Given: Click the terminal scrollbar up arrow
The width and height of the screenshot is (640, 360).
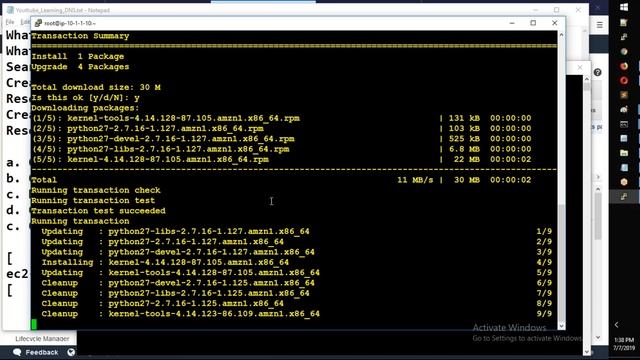Looking at the screenshot, I should [562, 35].
